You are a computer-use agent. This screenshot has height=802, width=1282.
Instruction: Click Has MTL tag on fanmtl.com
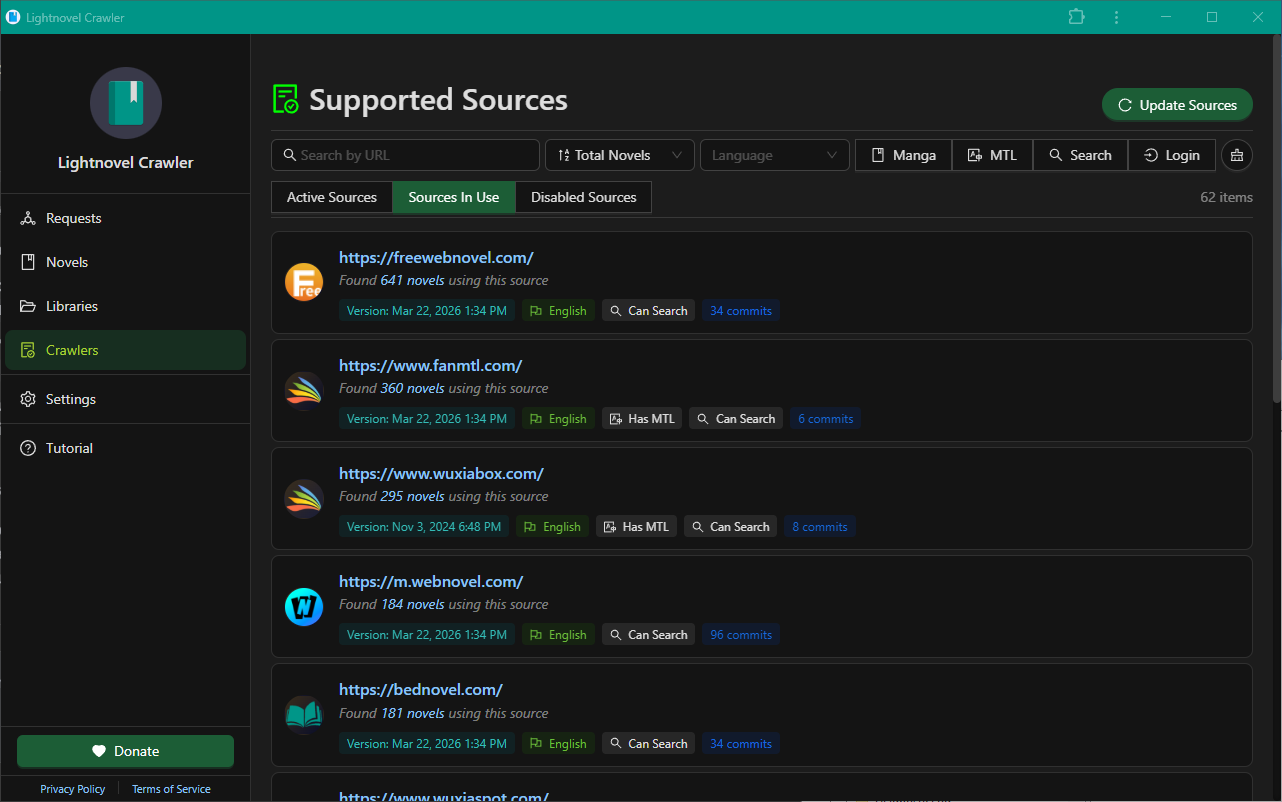tap(642, 419)
